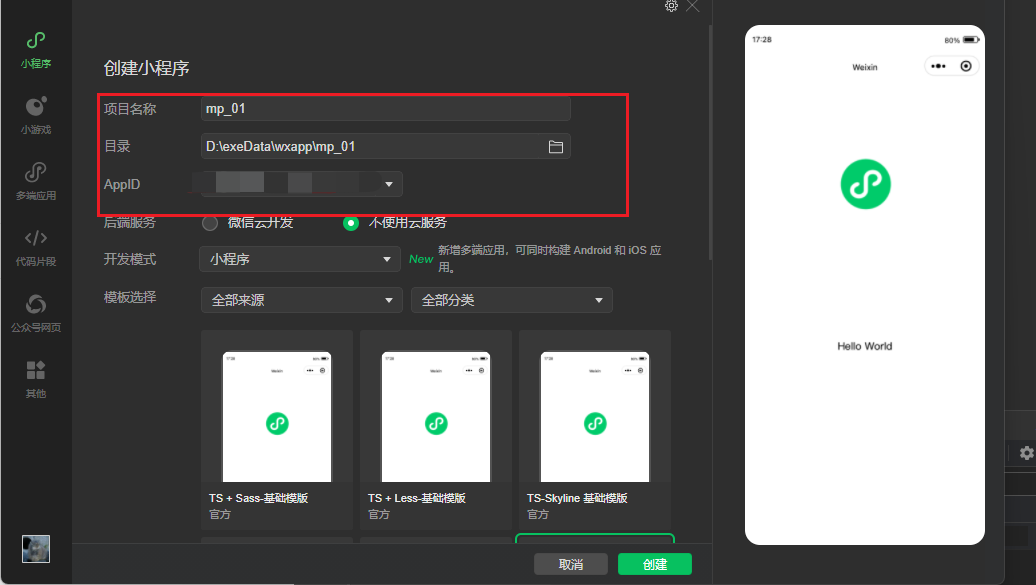This screenshot has width=1036, height=585.
Task: Click the 取消 button
Action: pos(571,564)
